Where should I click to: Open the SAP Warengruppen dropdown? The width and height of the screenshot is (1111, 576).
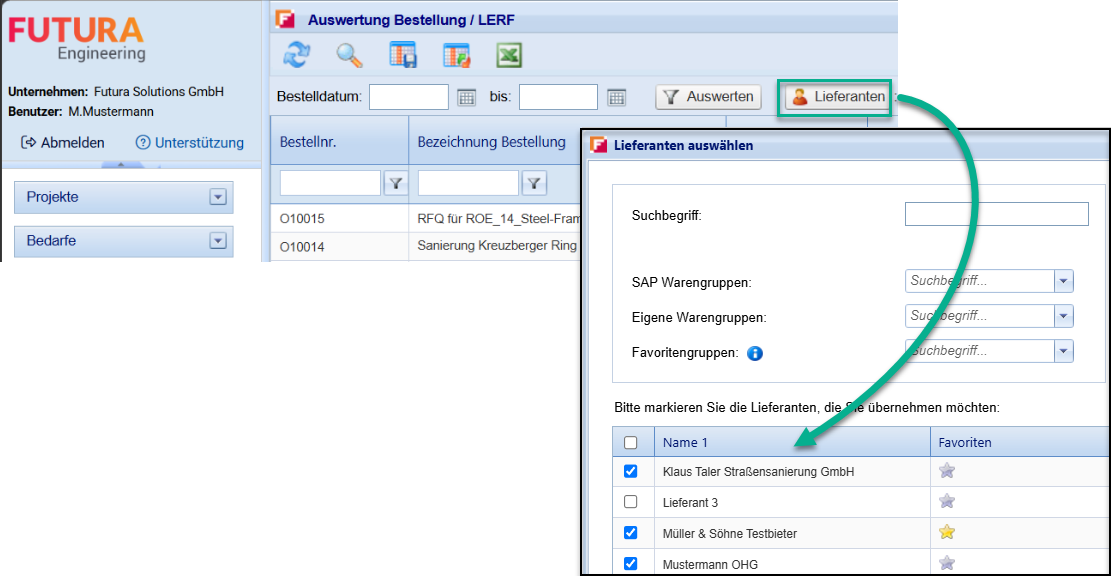1063,281
